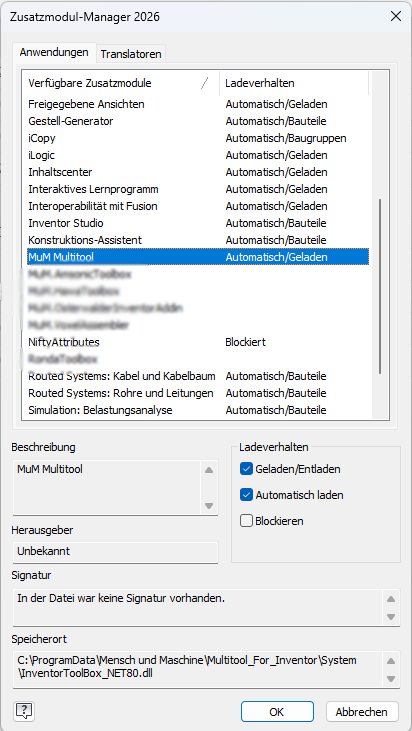Enable the Blockieren checkbox
This screenshot has width=412, height=731.
point(246,521)
